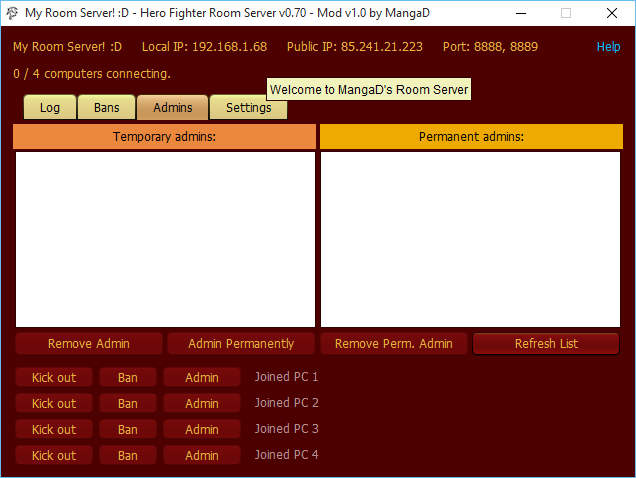Refresh the admin list

pyautogui.click(x=546, y=344)
